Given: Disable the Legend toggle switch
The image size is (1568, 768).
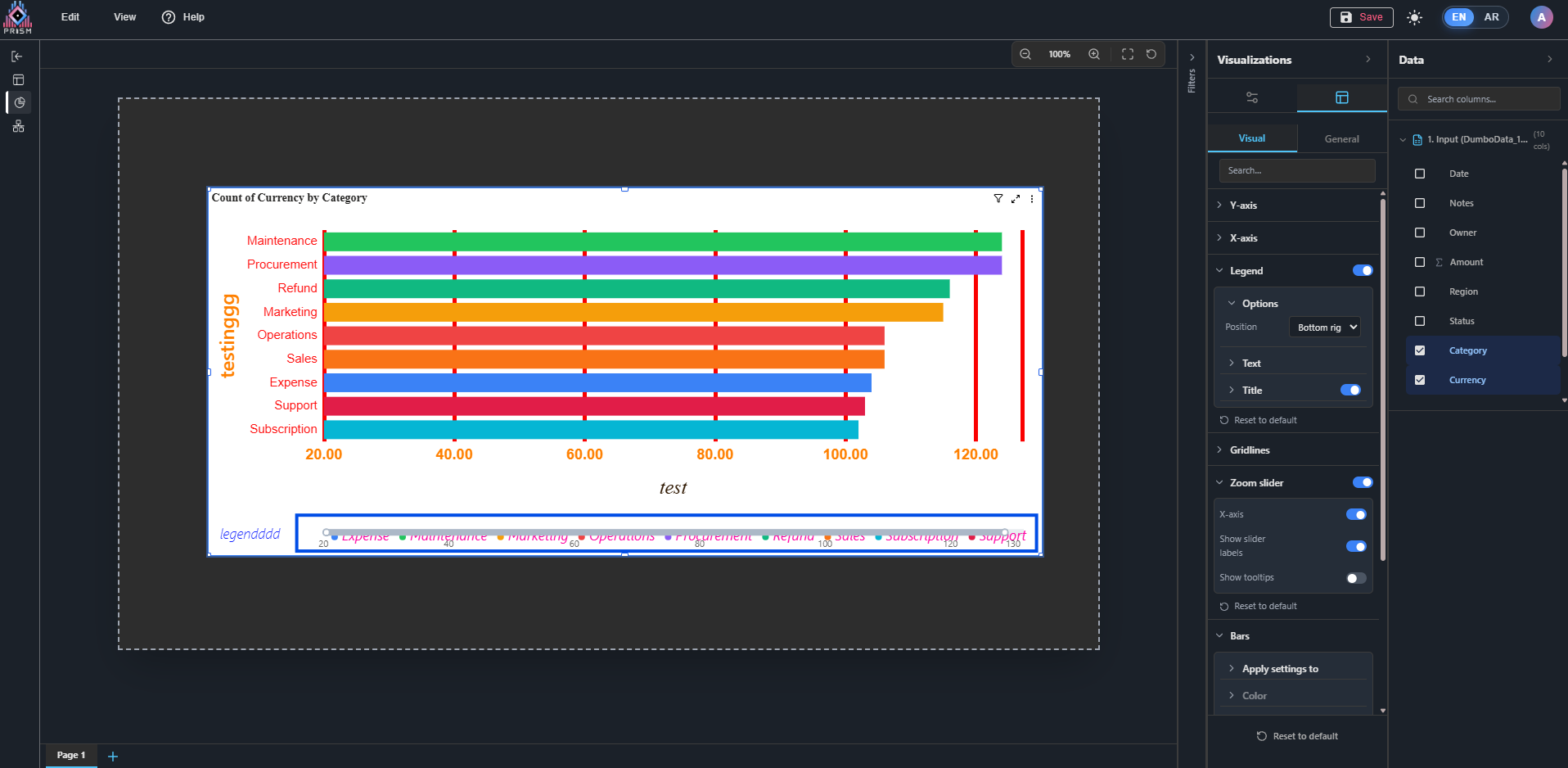Looking at the screenshot, I should pos(1362,271).
